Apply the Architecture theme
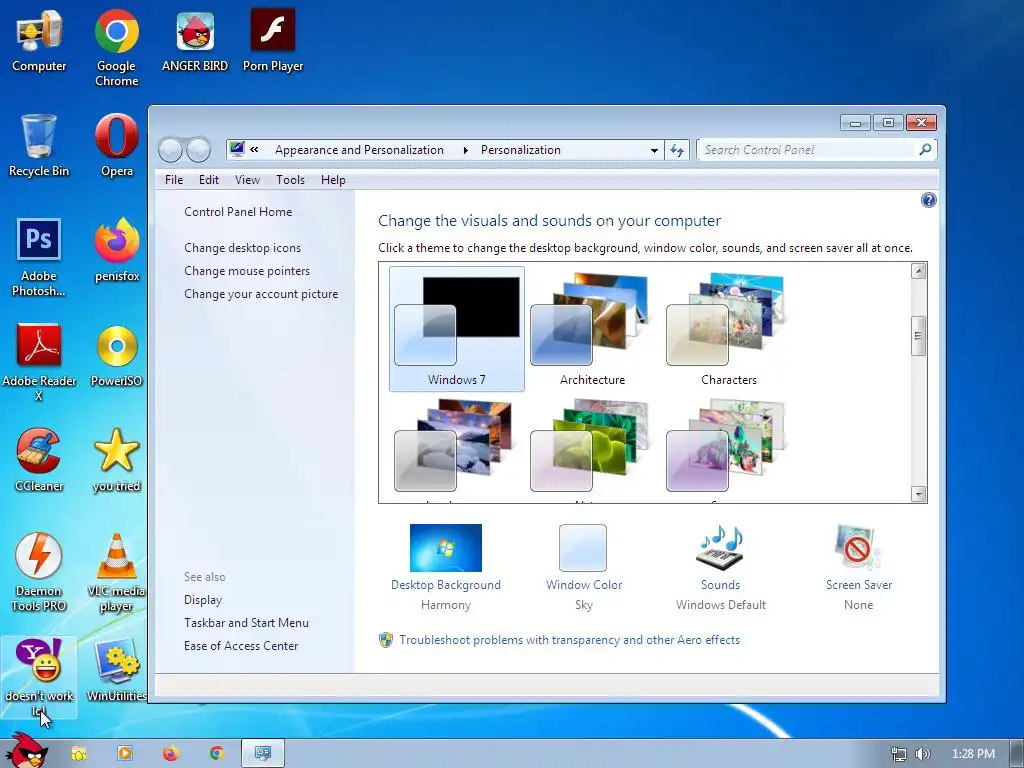 tap(592, 329)
